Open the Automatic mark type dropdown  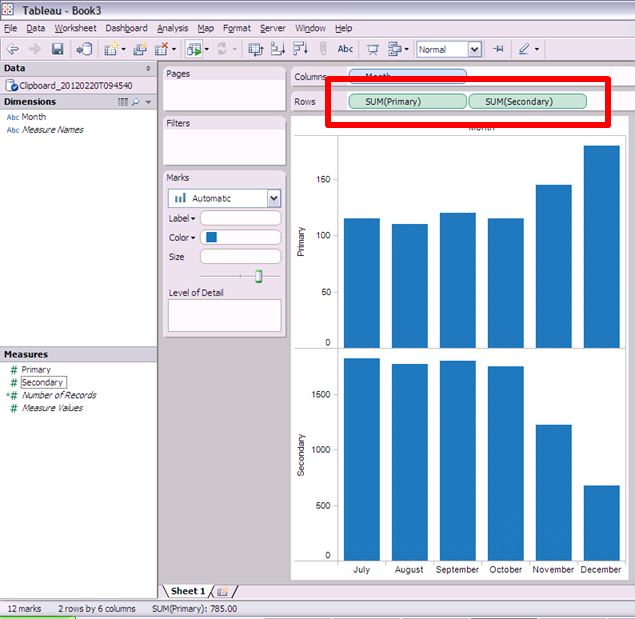tap(274, 198)
